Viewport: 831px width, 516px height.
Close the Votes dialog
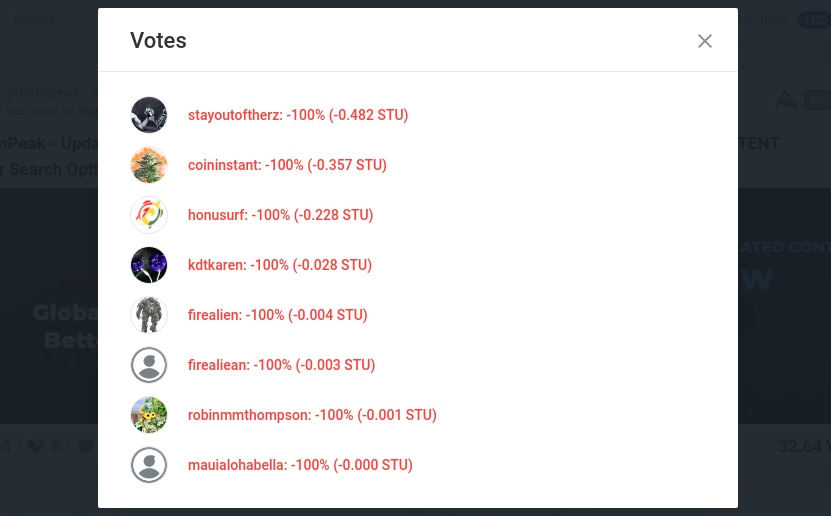click(x=705, y=41)
